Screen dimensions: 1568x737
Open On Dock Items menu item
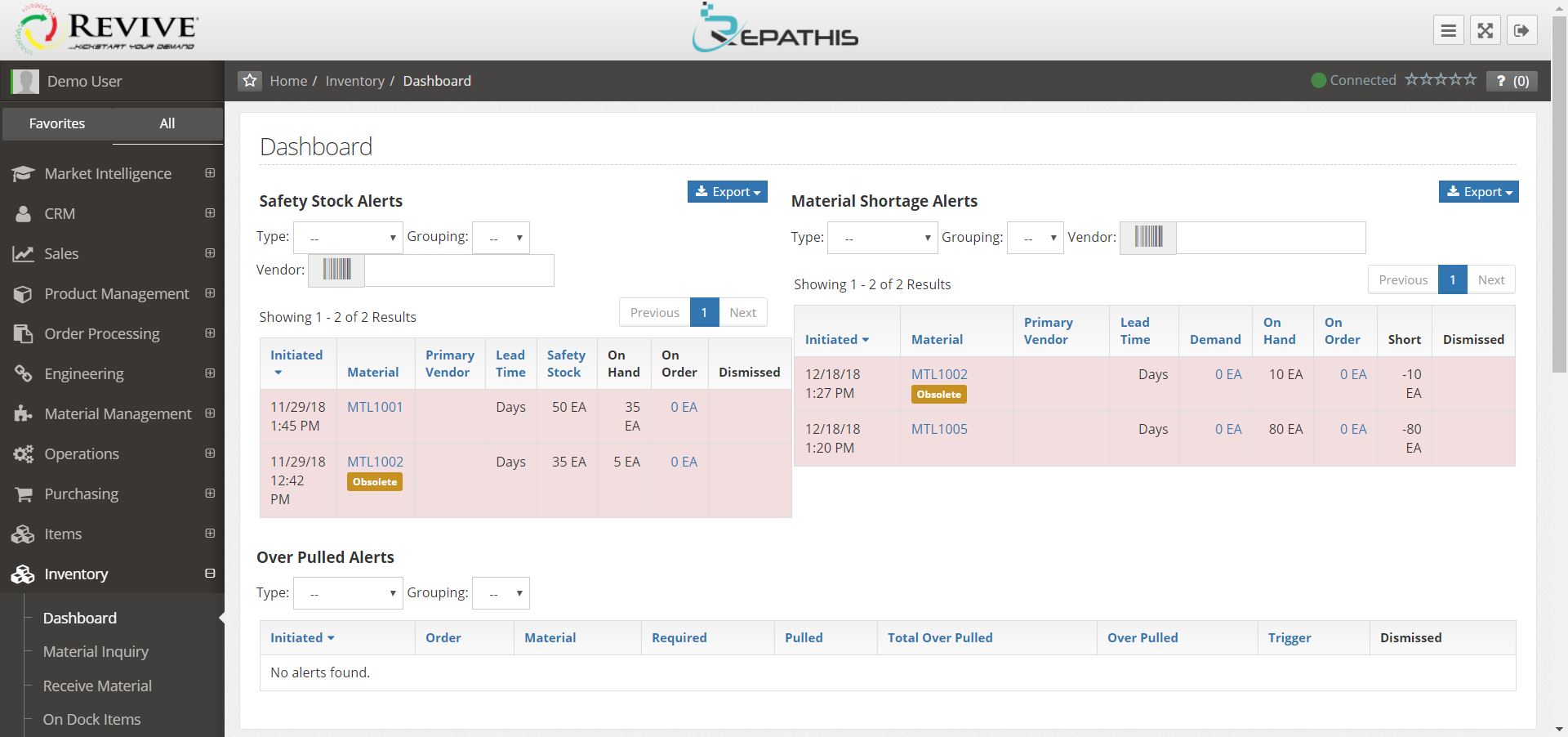(x=91, y=719)
